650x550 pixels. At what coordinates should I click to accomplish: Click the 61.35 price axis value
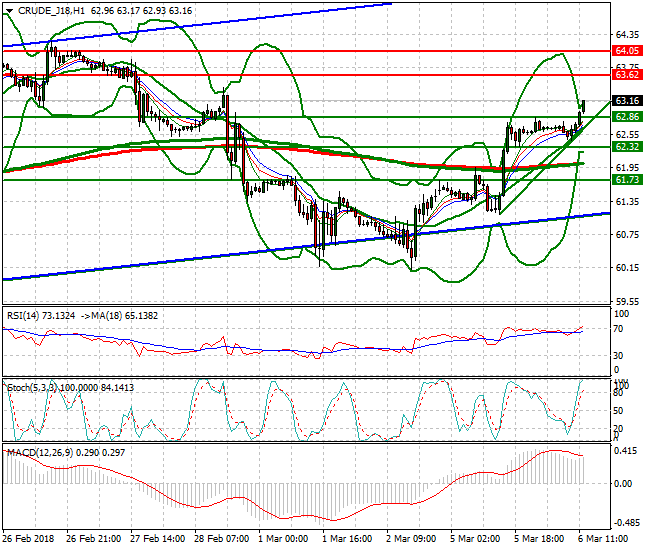point(627,202)
